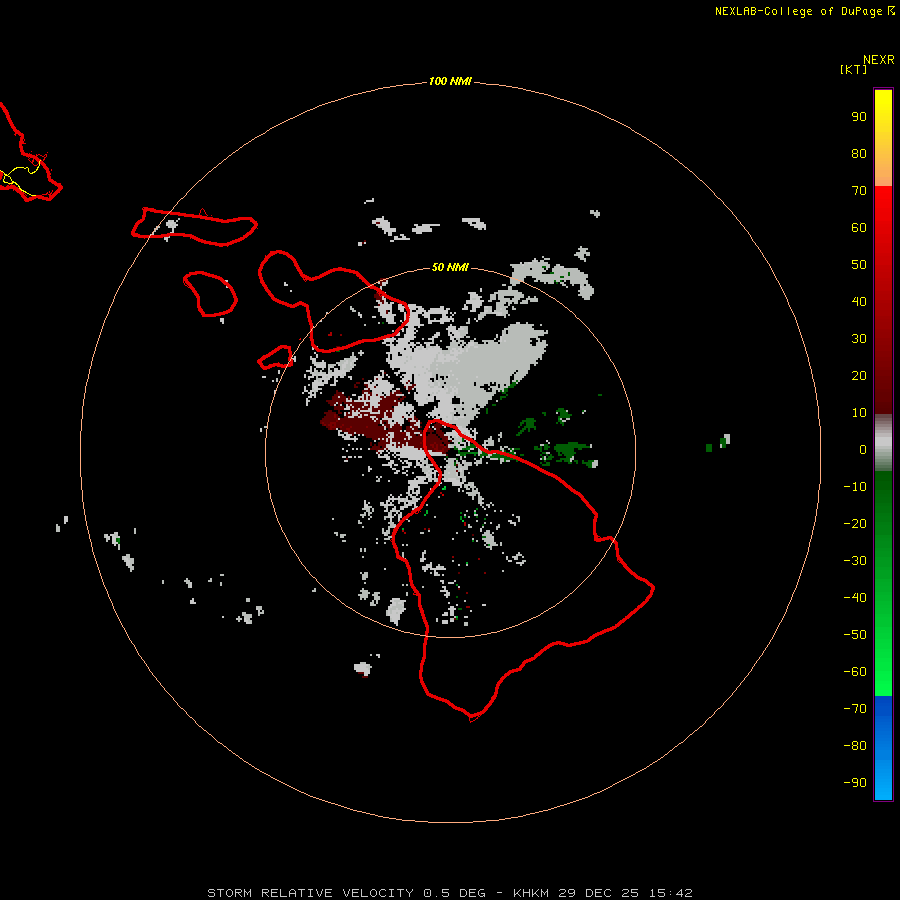This screenshot has width=900, height=900.
Task: Click the NEXR label above colorbar
Action: tap(879, 60)
